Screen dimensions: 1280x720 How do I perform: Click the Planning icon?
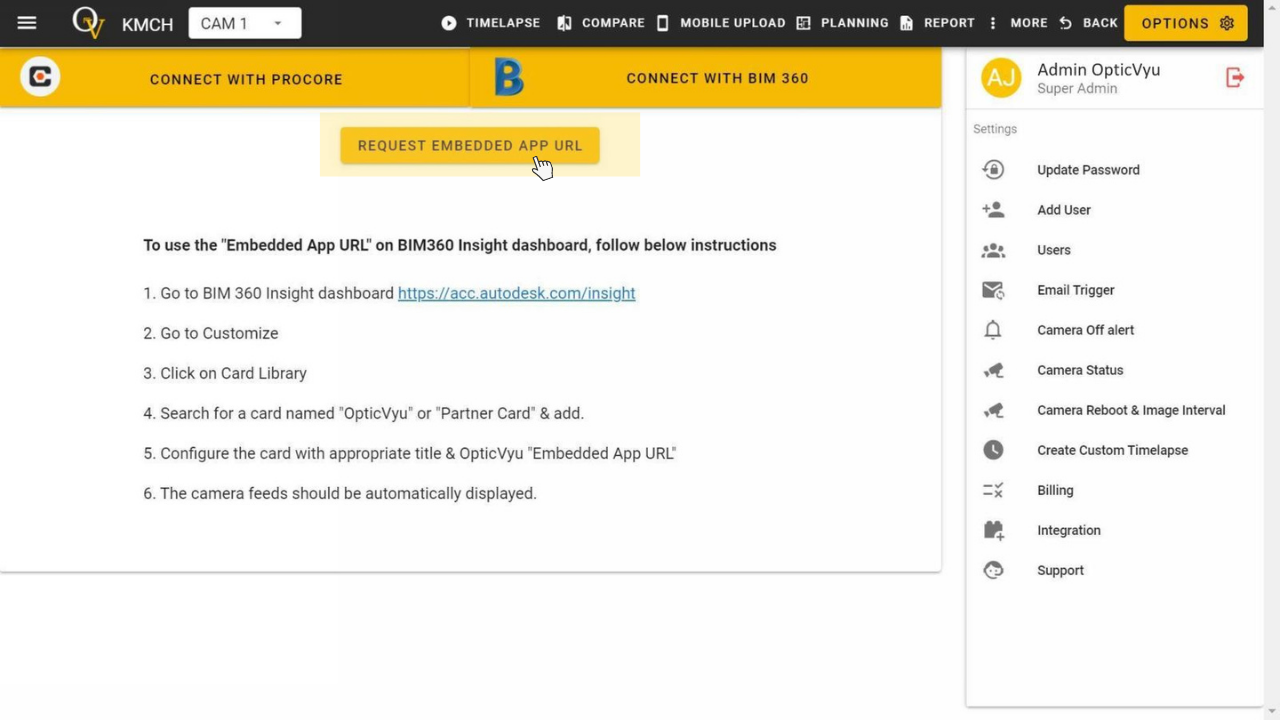pos(804,23)
